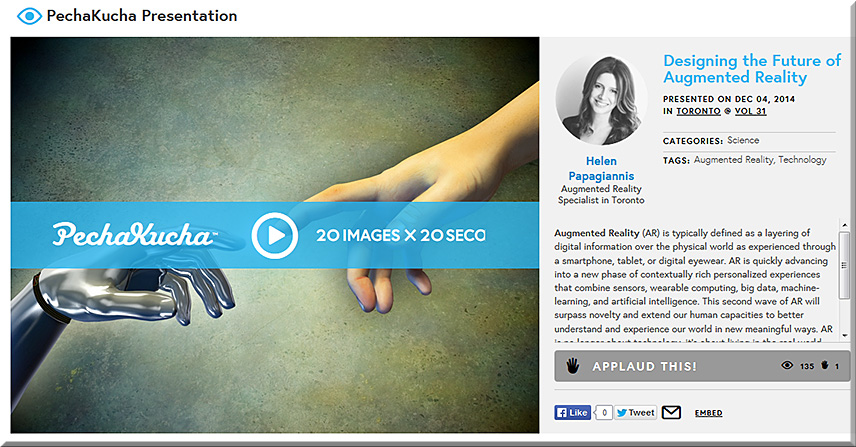
Task: Click the blue eye icon beside PechaKucha Presentation
Action: pos(29,16)
